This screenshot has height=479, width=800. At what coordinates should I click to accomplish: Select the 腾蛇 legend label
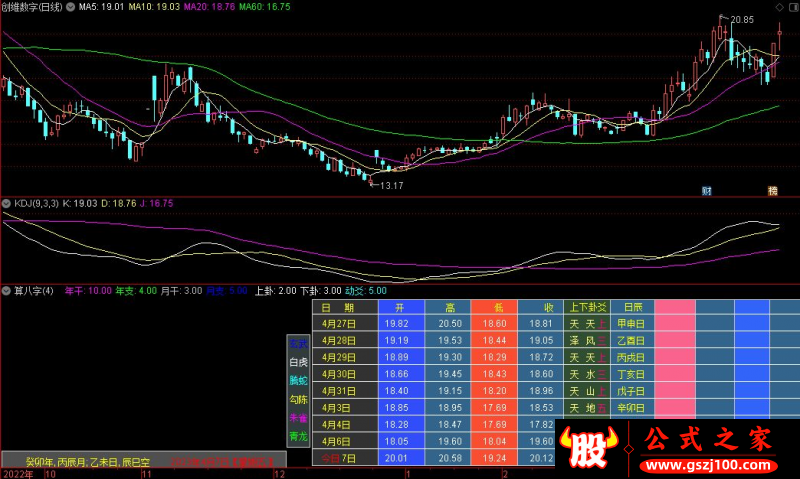(x=299, y=381)
